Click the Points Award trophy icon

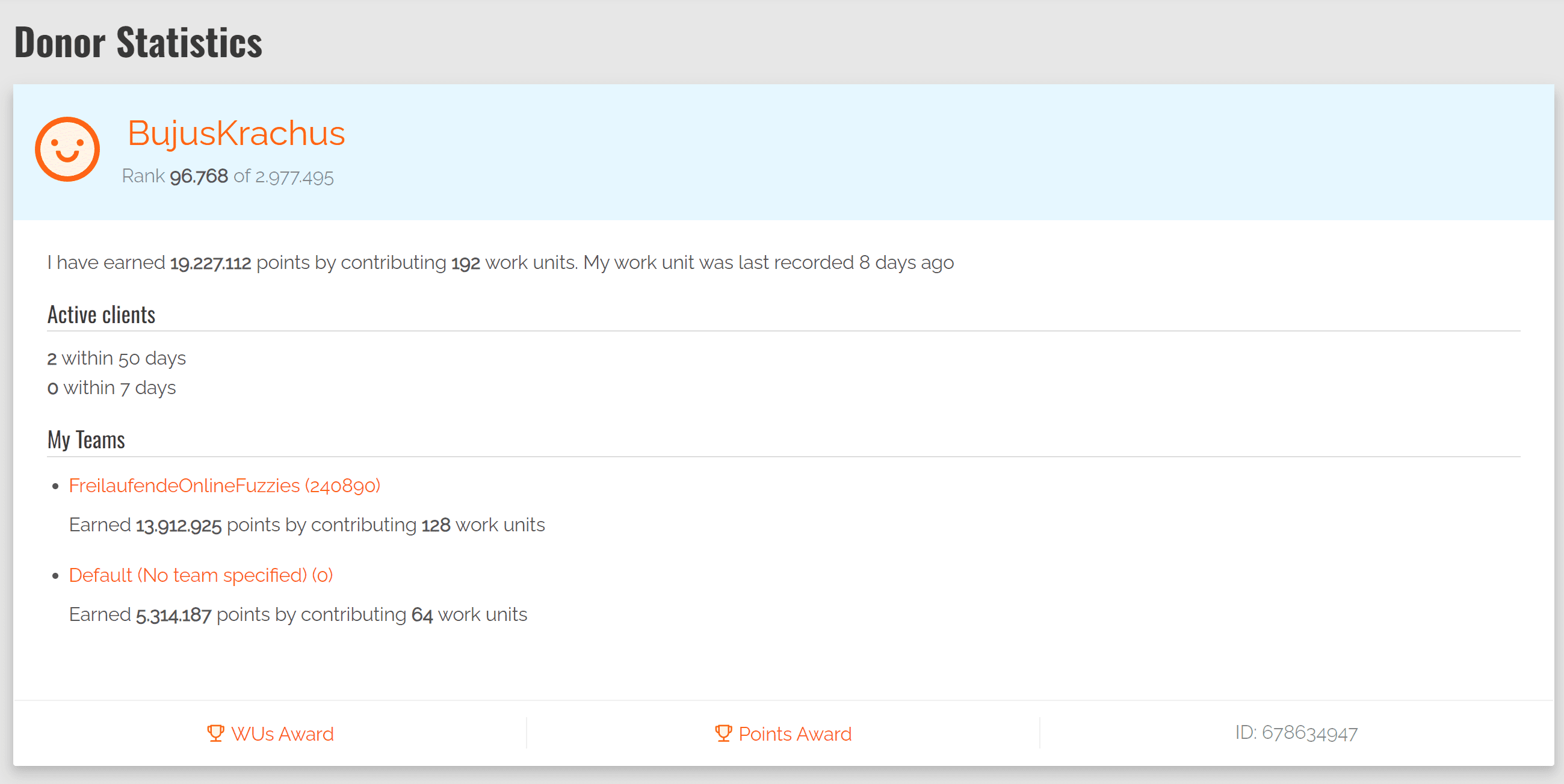tap(723, 733)
